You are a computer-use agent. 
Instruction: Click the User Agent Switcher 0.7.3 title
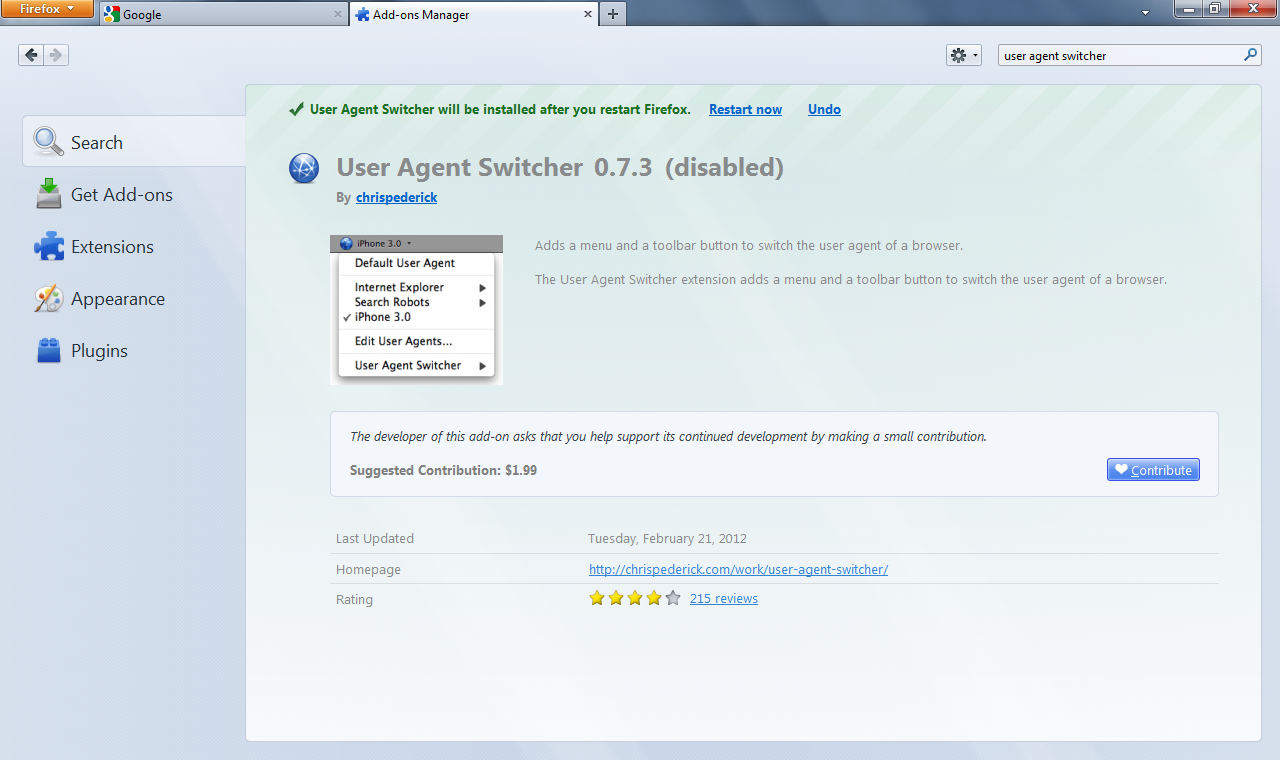494,168
